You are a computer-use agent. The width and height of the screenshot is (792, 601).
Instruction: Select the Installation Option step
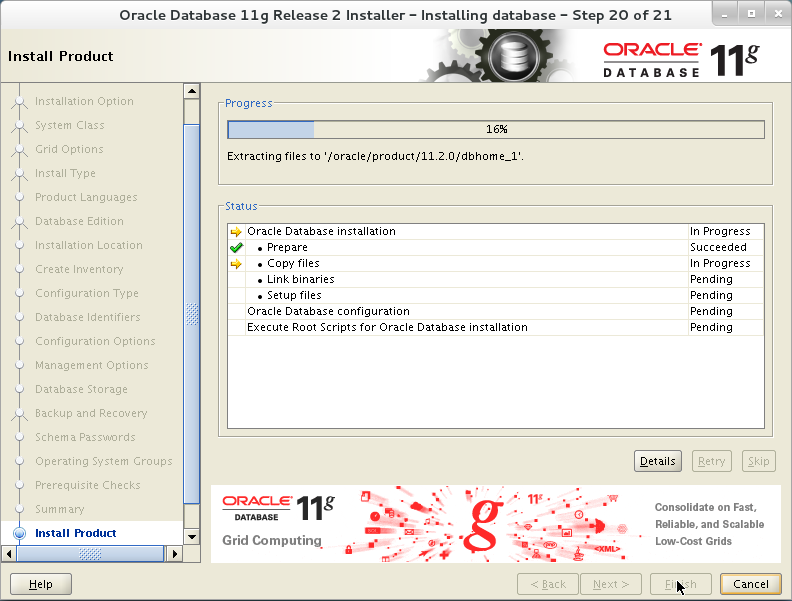tap(84, 101)
